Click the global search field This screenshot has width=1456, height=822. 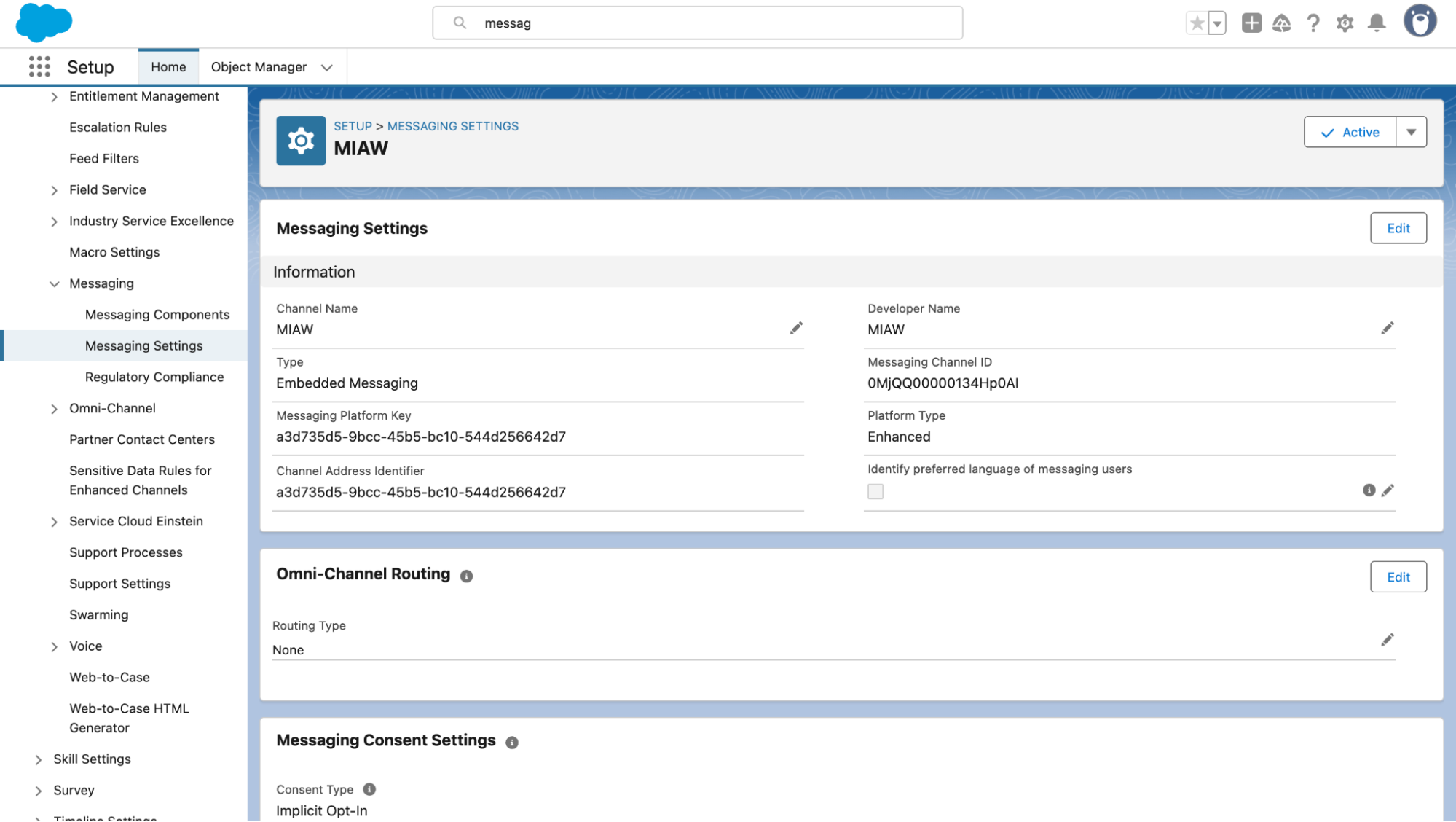(698, 23)
